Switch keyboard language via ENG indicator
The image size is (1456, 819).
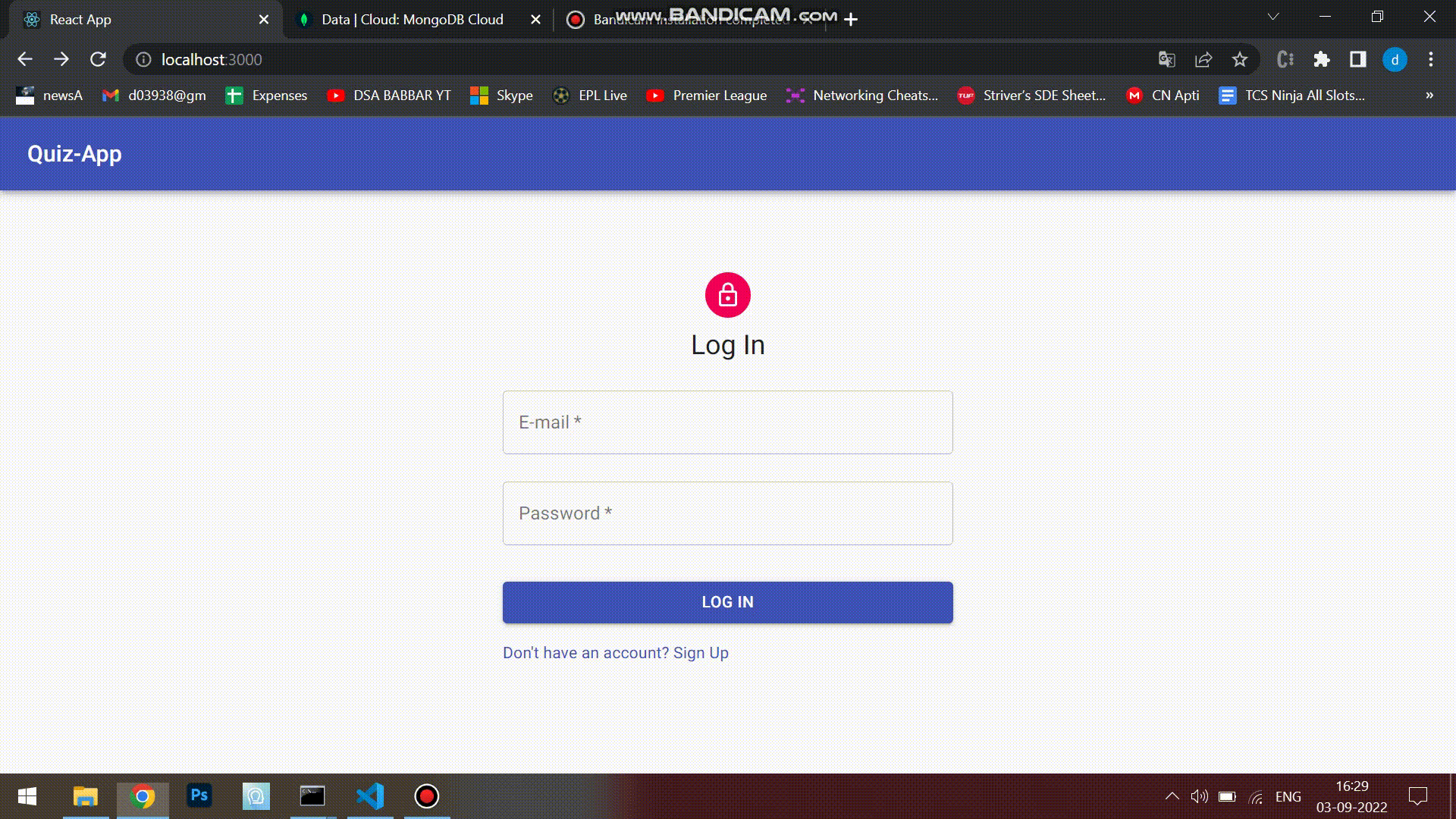1288,796
